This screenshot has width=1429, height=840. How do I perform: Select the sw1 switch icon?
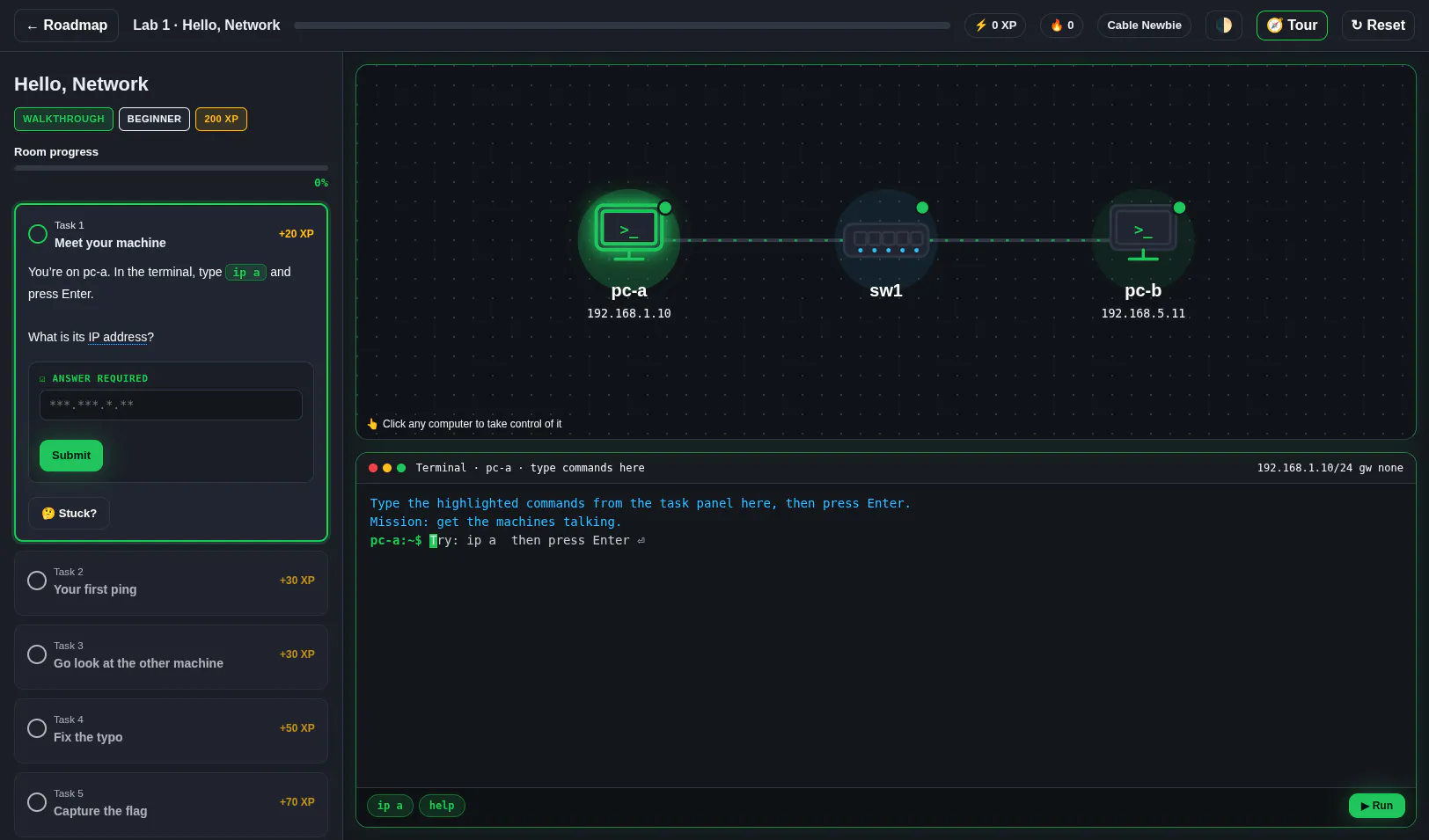tap(886, 239)
